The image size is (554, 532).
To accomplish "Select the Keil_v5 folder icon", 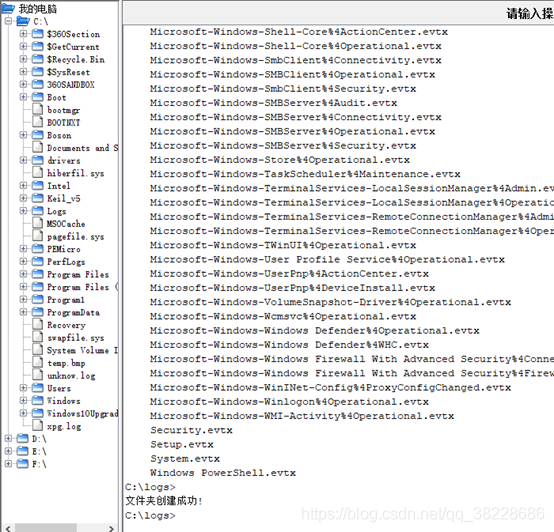I will (x=38, y=198).
